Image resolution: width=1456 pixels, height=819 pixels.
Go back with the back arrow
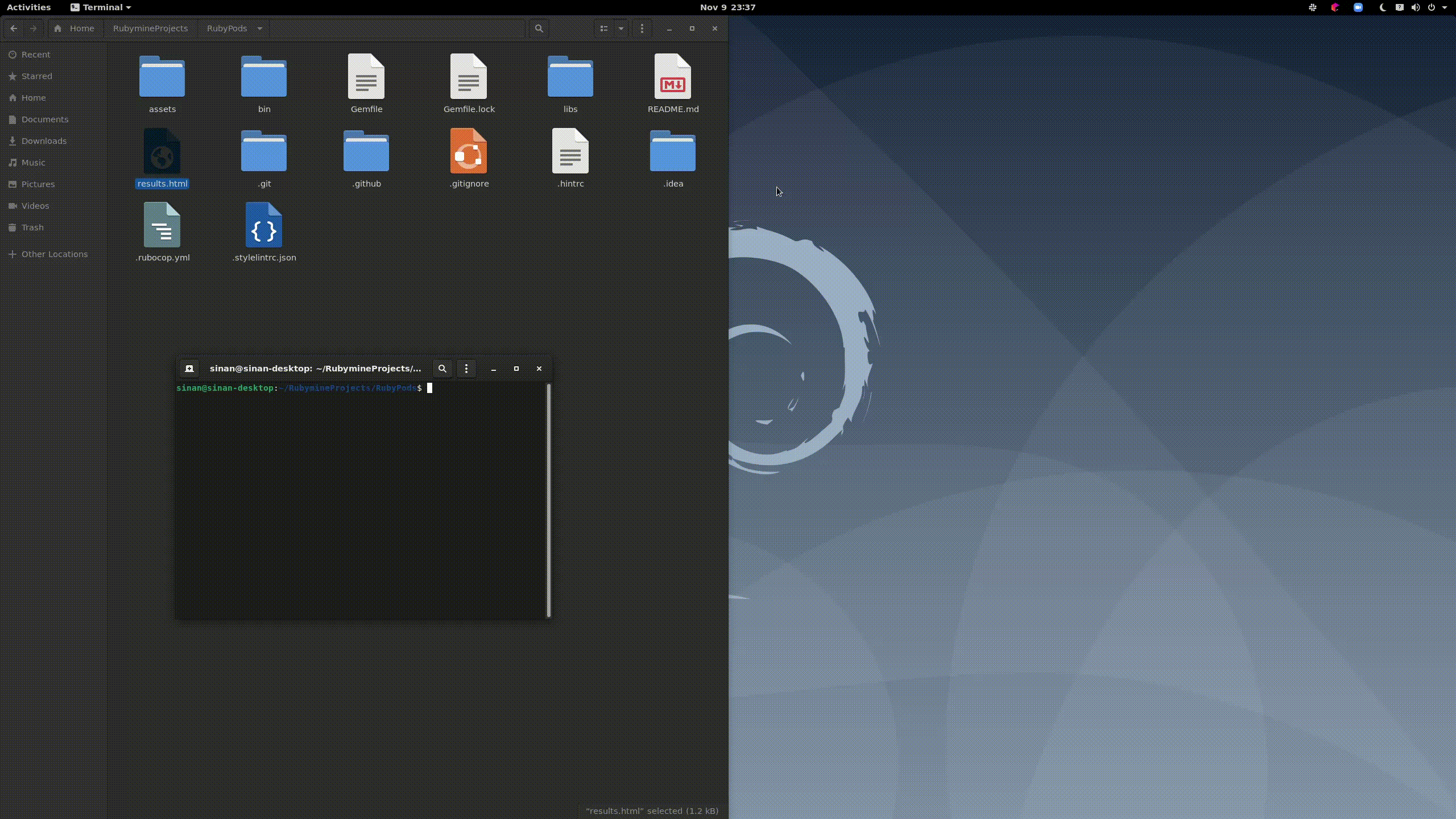[14, 28]
